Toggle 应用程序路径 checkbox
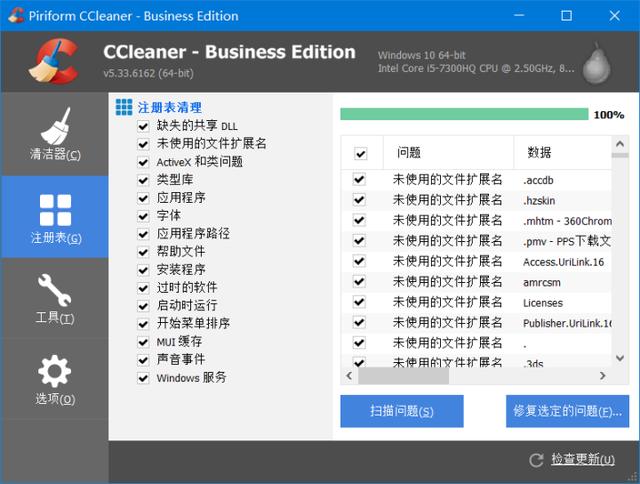The image size is (640, 484). pyautogui.click(x=143, y=234)
